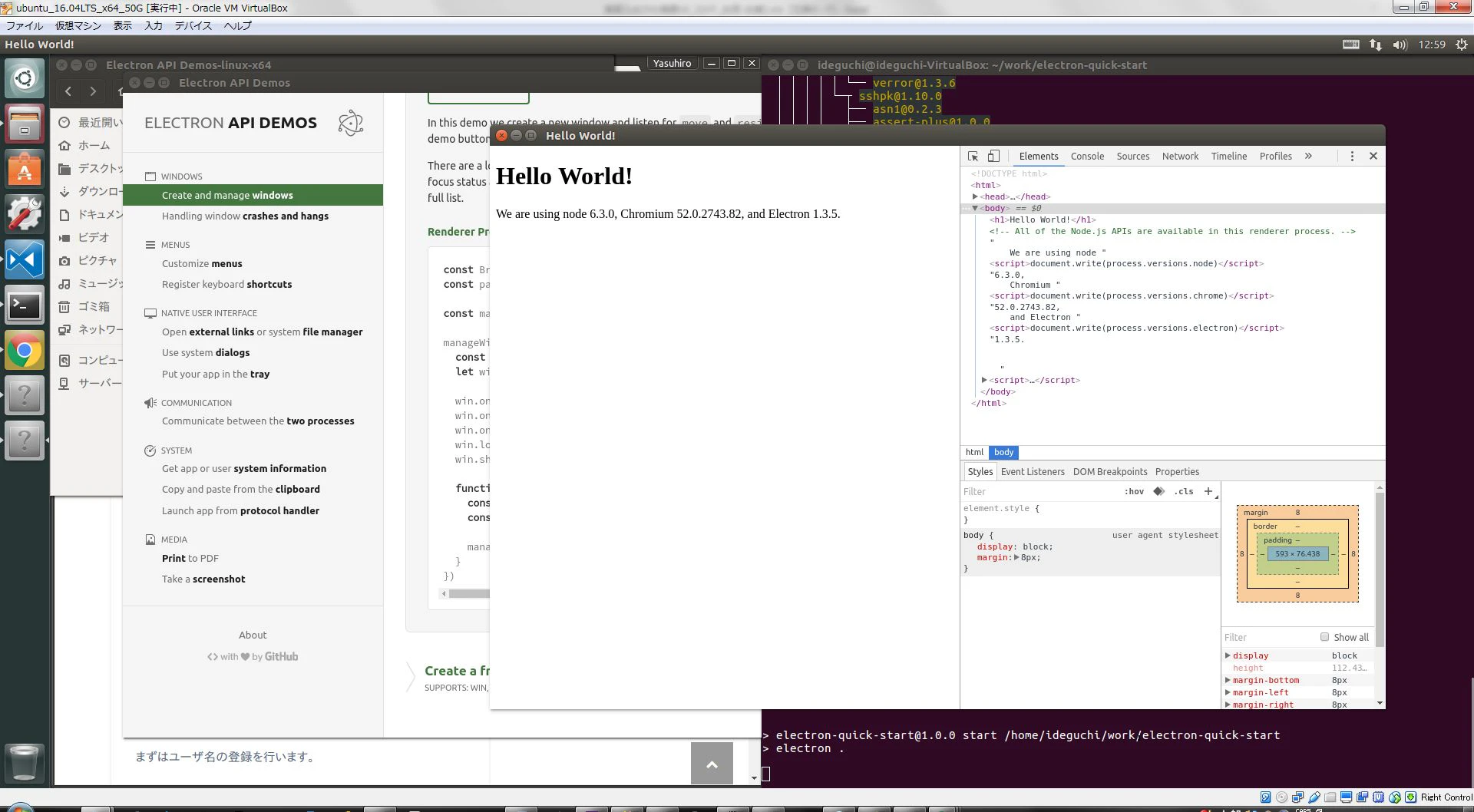Viewport: 1474px width, 812px height.
Task: Collapse the body node in the DOM tree
Action: 975,208
